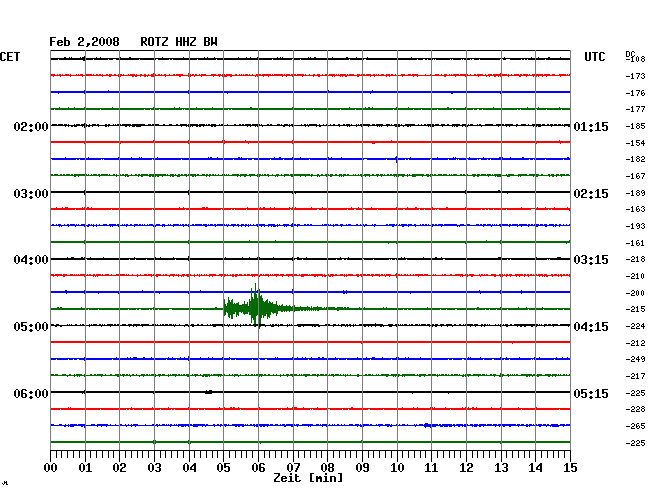Click the UTC time label "02:15"
This screenshot has height=494, width=650.
(x=591, y=194)
